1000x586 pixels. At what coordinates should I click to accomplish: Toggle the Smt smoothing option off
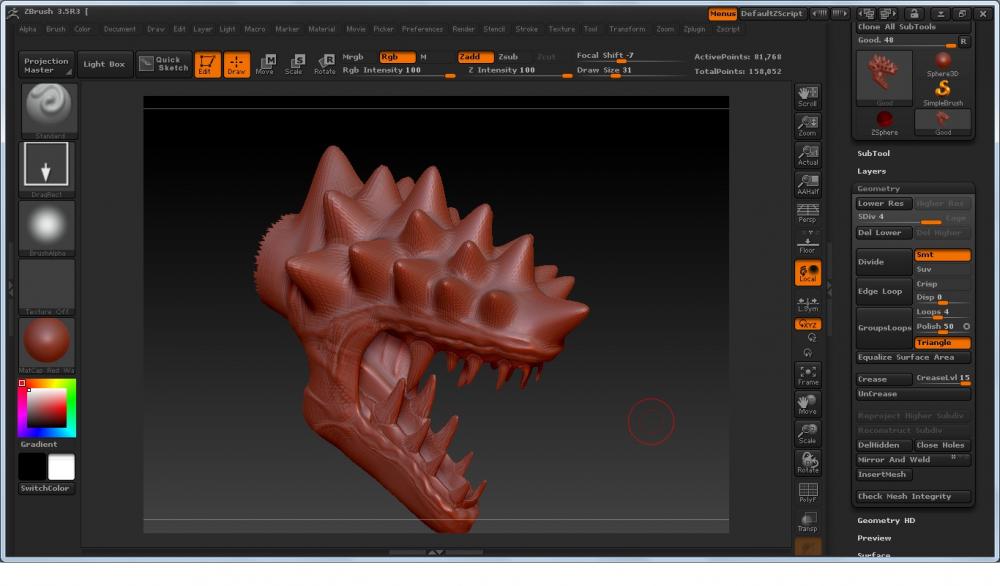(942, 255)
